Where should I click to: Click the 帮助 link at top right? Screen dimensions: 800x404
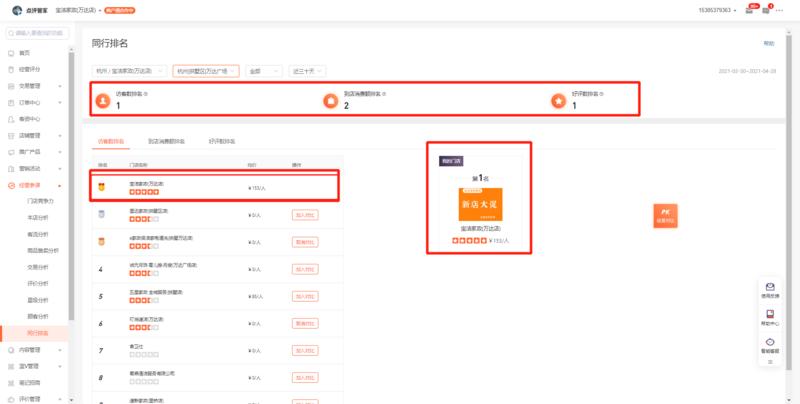click(x=768, y=44)
